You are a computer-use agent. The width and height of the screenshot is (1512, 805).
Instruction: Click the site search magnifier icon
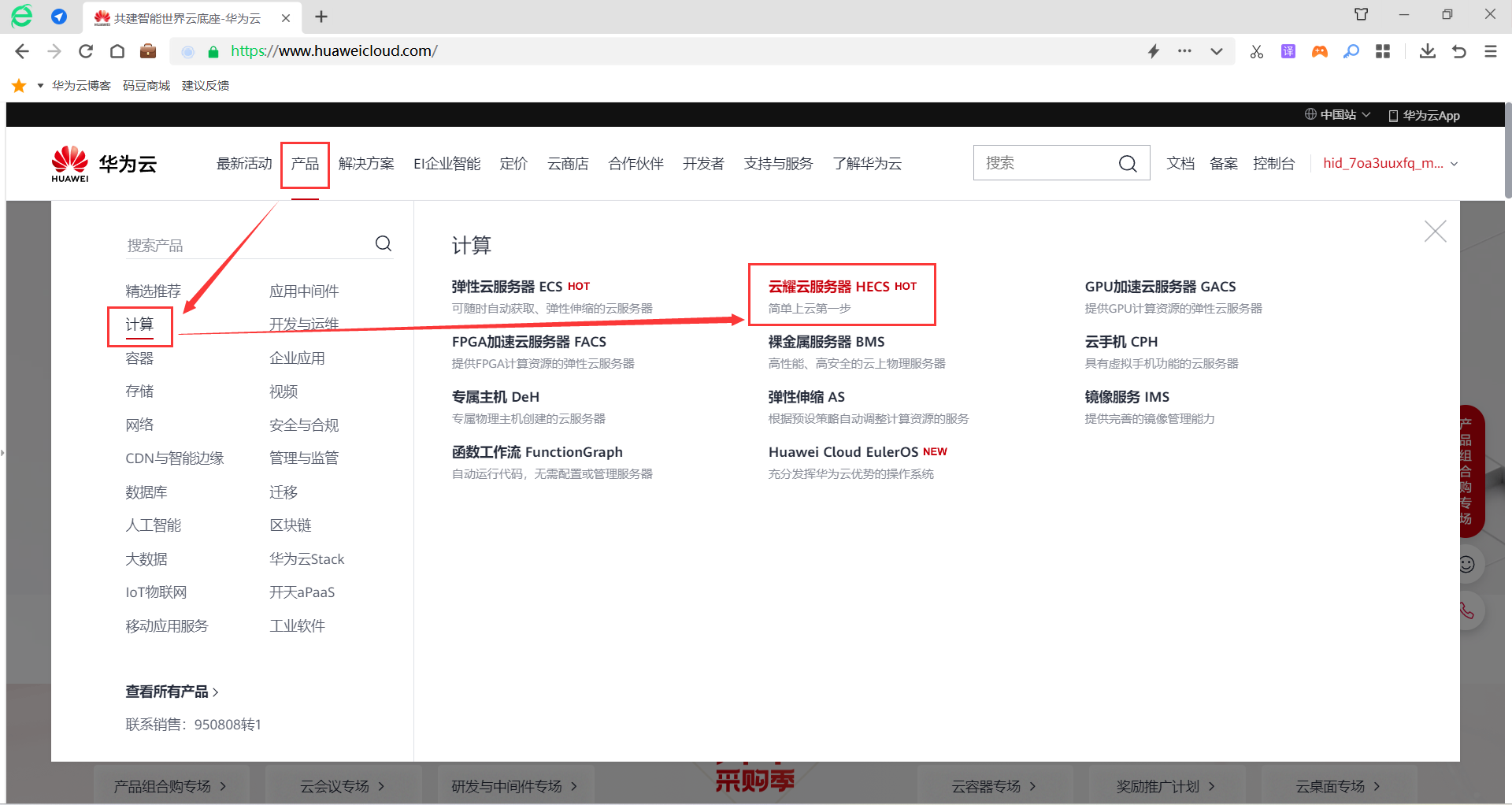tap(1128, 163)
